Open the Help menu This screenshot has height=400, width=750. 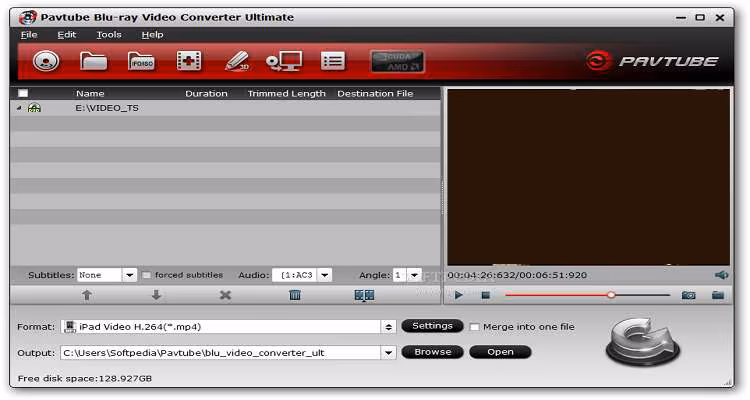coord(153,34)
